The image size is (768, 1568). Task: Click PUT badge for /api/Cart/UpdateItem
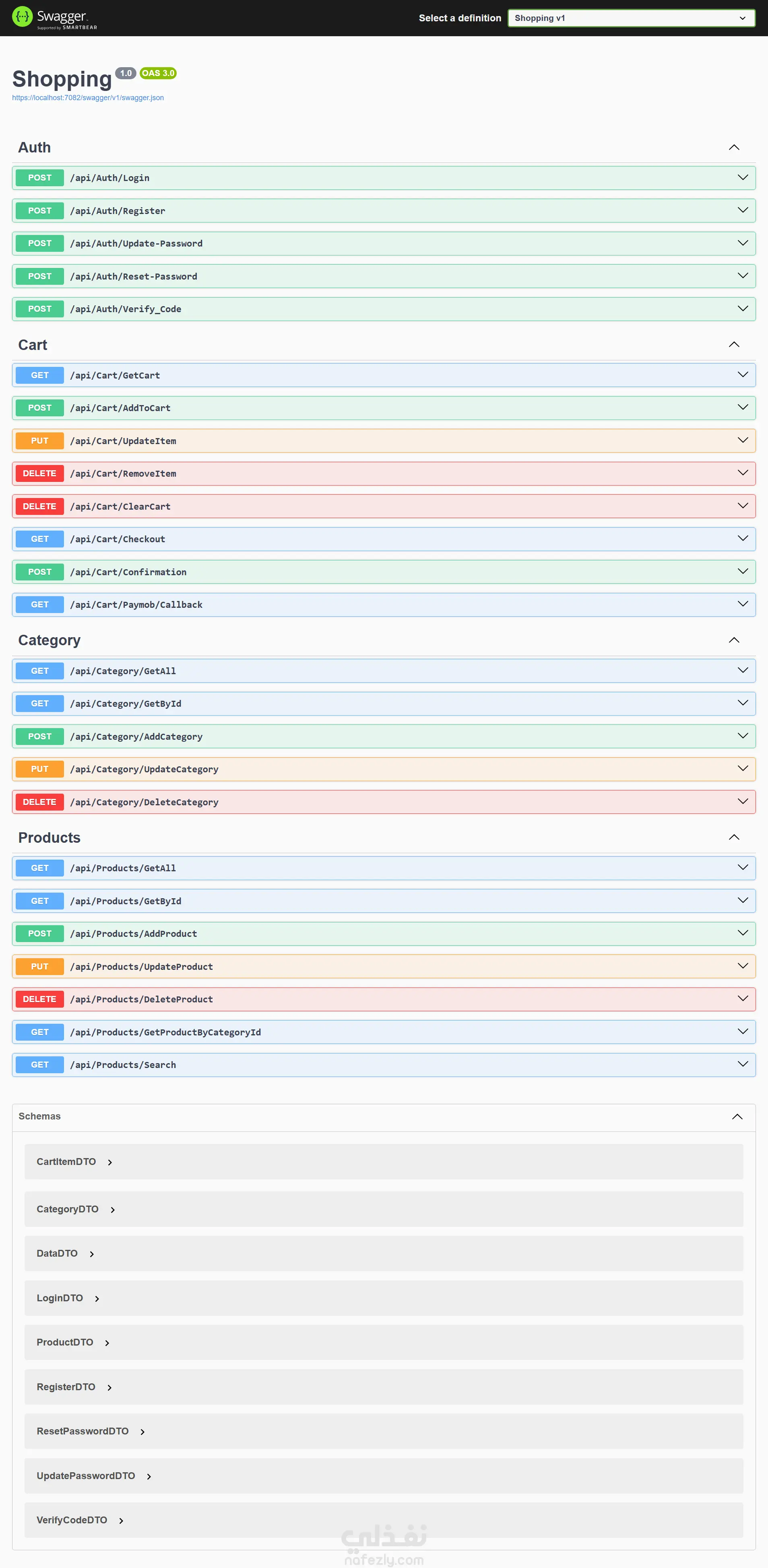39,441
